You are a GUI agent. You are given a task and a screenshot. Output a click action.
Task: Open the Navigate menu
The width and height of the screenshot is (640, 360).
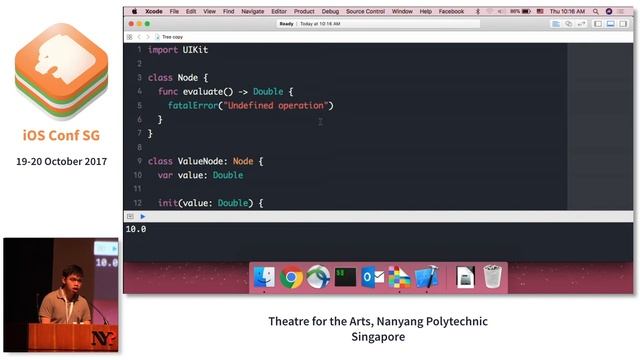253,11
